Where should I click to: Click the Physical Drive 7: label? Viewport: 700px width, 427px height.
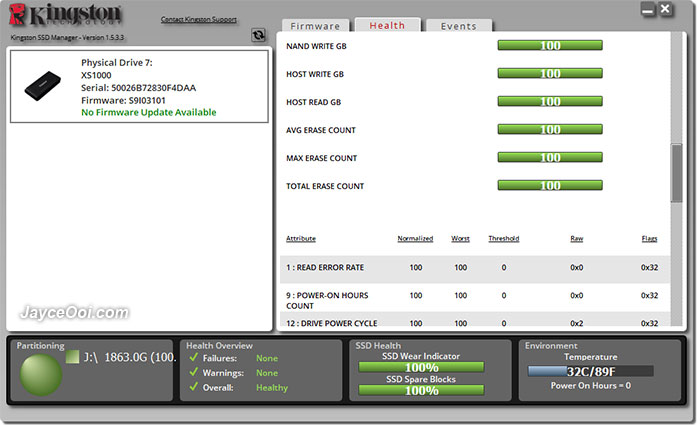point(117,63)
